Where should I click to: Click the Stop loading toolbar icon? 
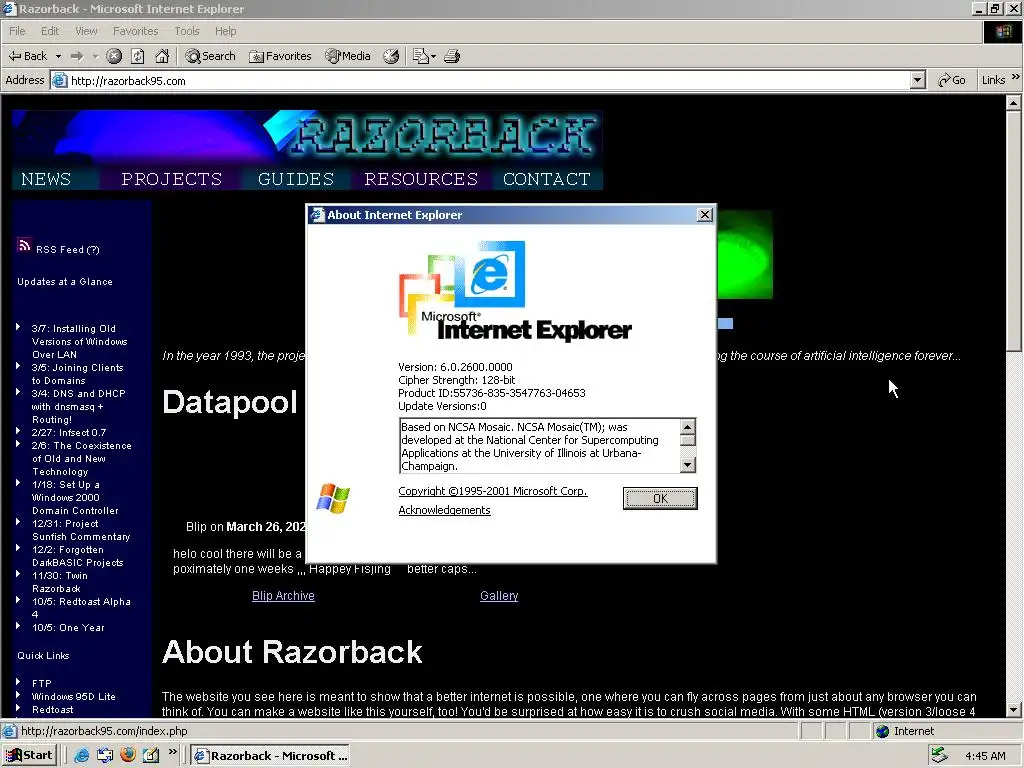(114, 56)
